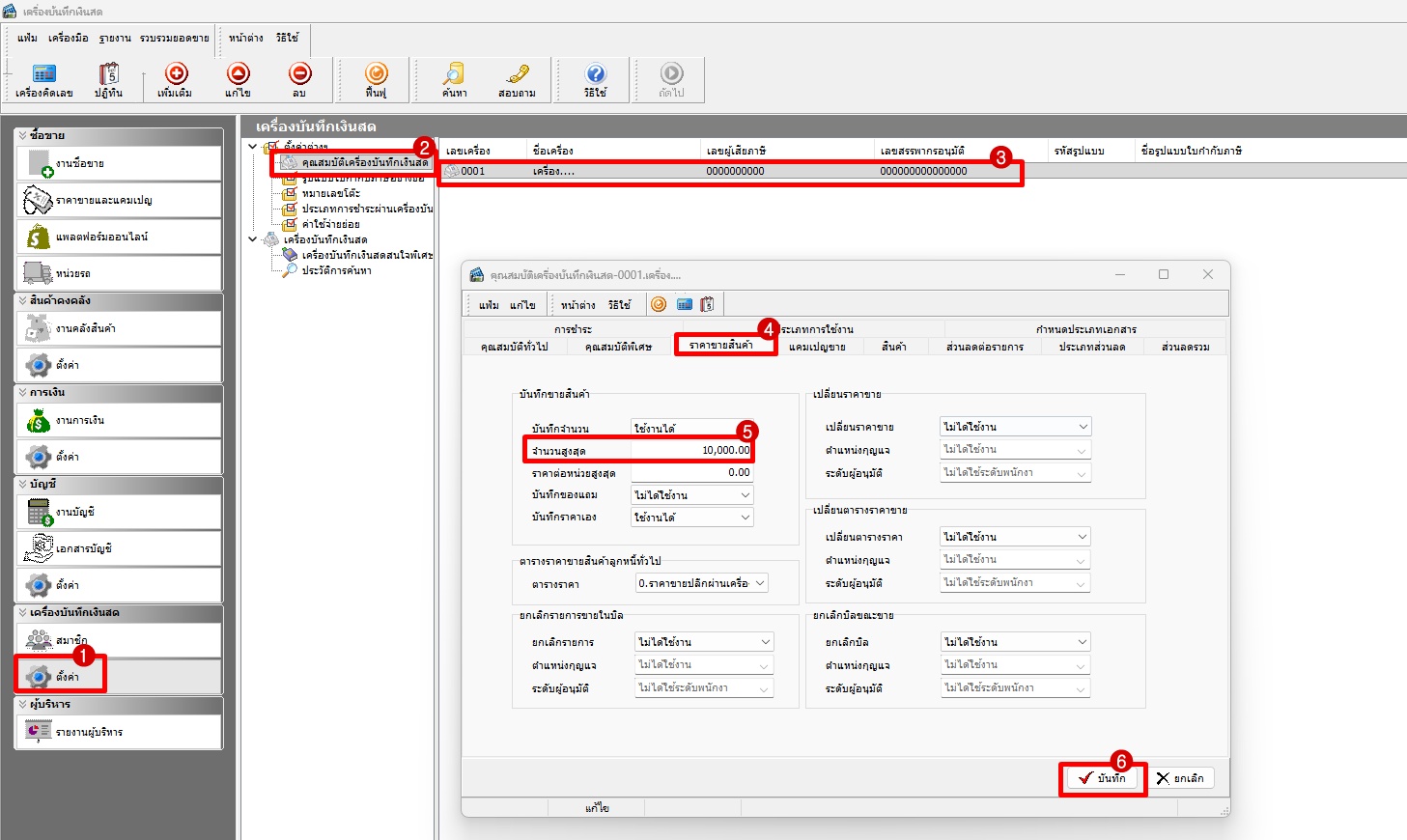Click the red เพิ่มเติม add icon
Screen dimensions: 1407x840
(176, 75)
